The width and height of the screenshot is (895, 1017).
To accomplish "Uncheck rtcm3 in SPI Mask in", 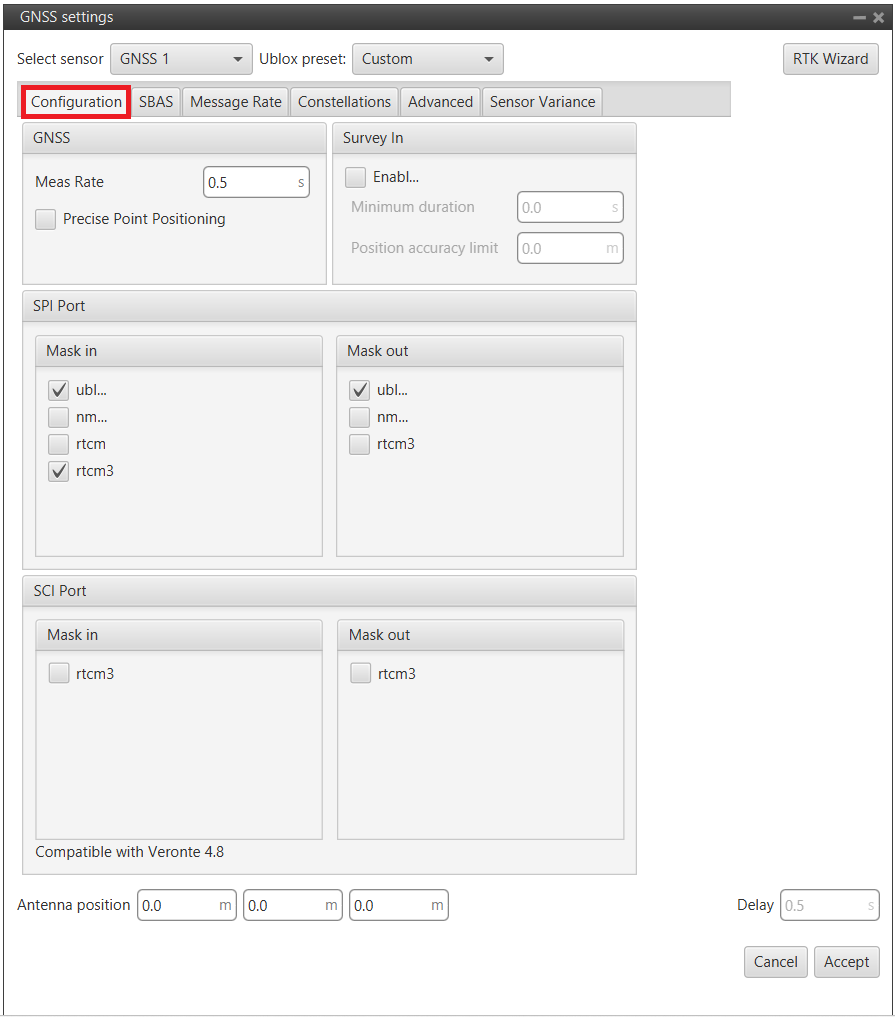I will click(59, 471).
